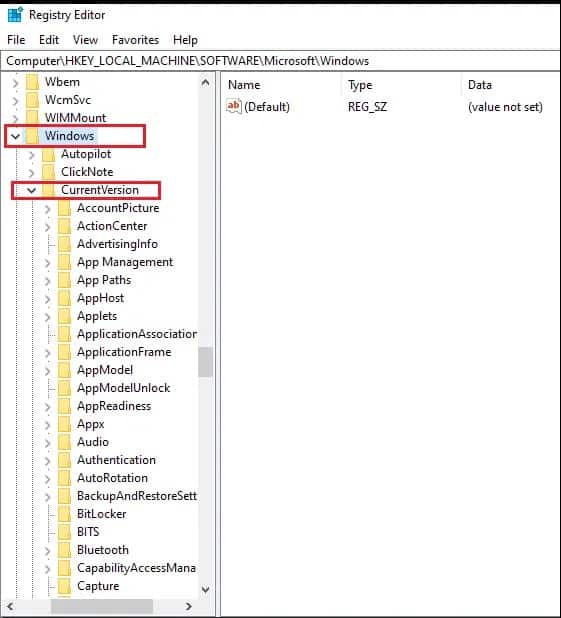Click the Bluetooth folder icon

tap(65, 550)
